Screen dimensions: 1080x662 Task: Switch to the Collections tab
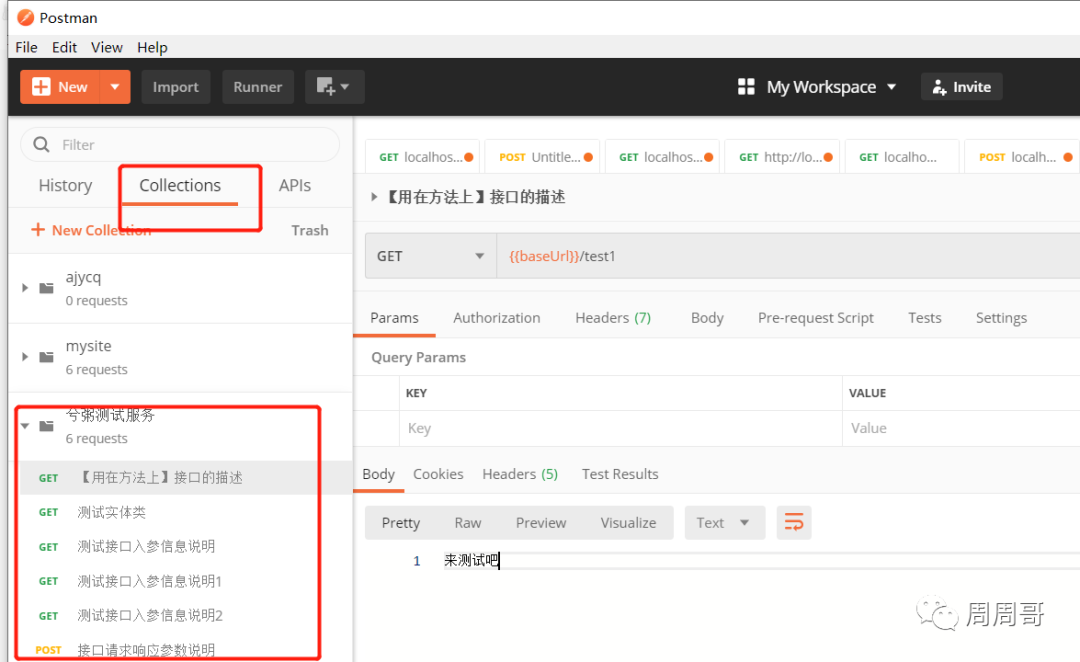point(180,185)
